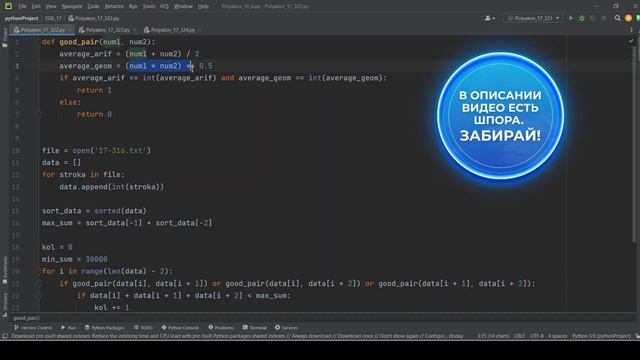640x360 pixels.
Task: Click the Stop icon in toolbar
Action: click(604, 18)
